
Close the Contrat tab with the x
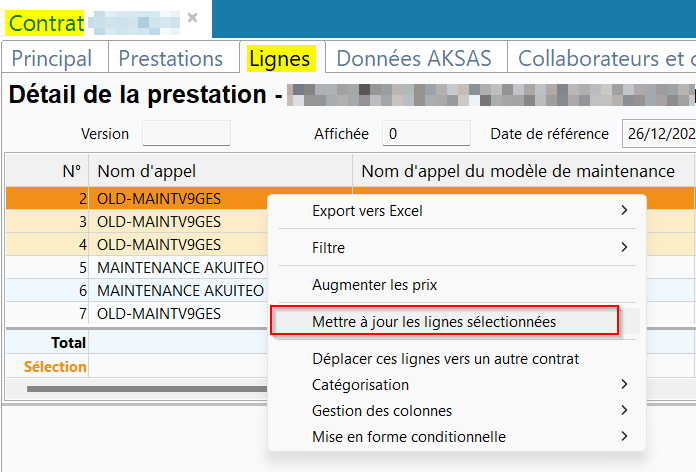click(x=192, y=18)
